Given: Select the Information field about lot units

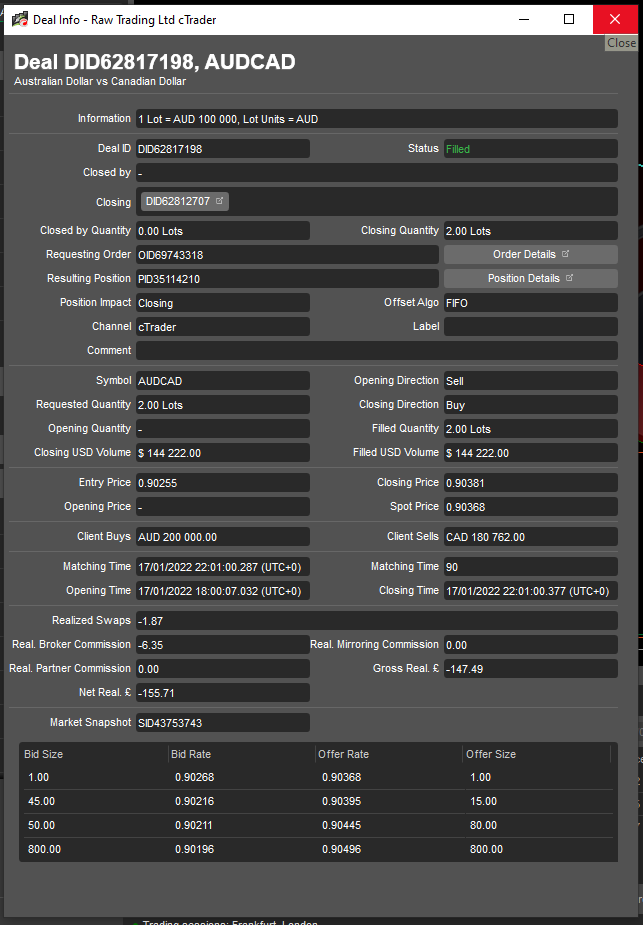Looking at the screenshot, I should pos(377,119).
